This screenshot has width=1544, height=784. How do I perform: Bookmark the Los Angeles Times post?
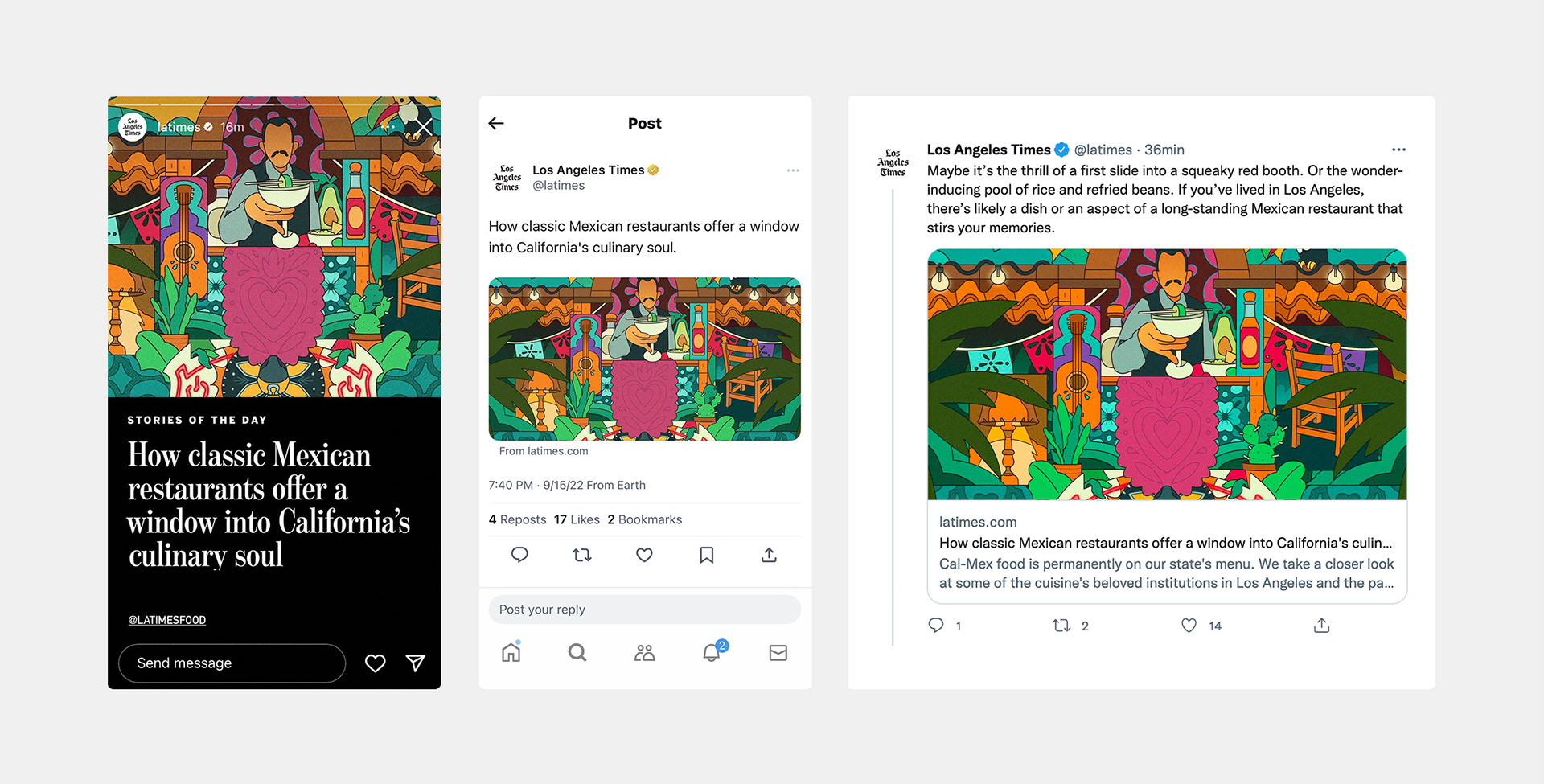pos(707,555)
